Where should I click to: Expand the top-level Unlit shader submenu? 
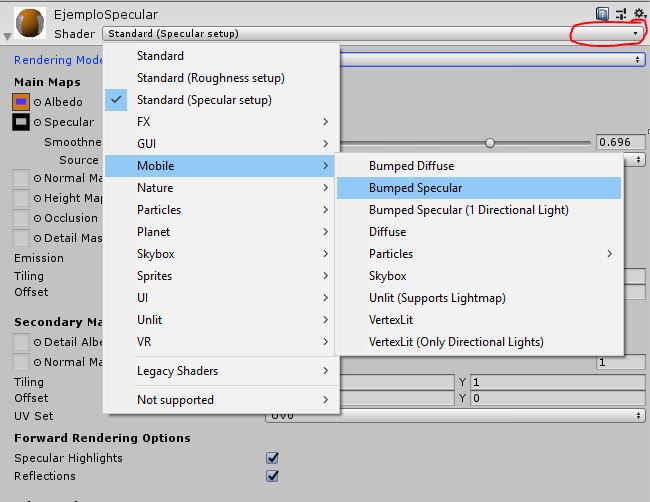222,320
